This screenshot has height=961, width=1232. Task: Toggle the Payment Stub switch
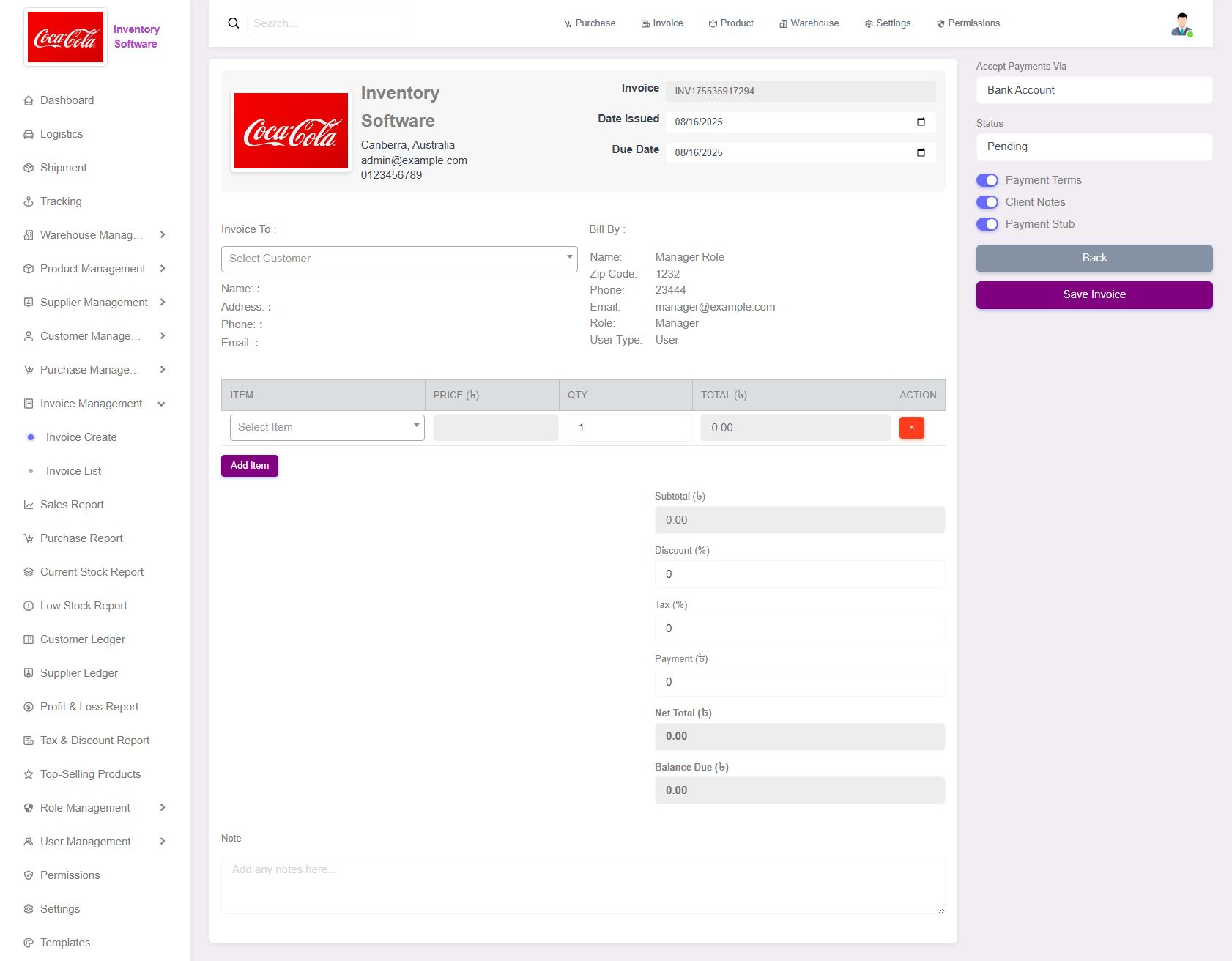coord(987,224)
